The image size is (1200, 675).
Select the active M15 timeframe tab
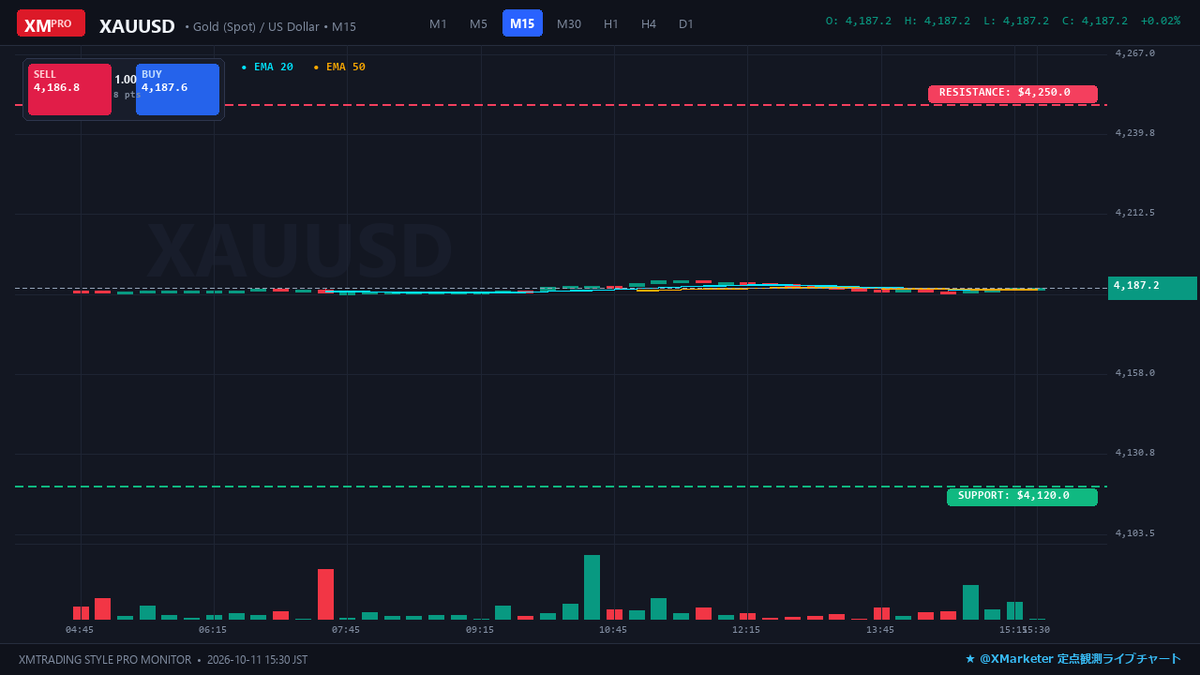[522, 23]
